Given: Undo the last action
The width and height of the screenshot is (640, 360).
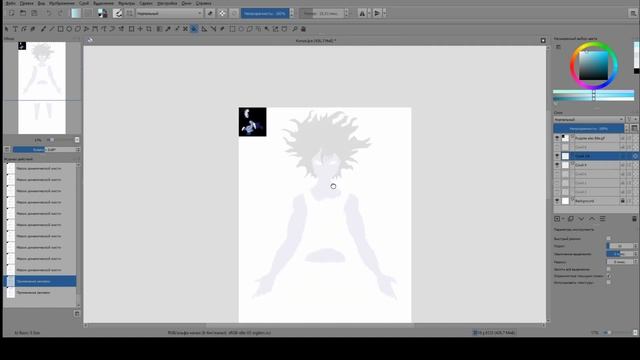Looking at the screenshot, I should [x=49, y=13].
